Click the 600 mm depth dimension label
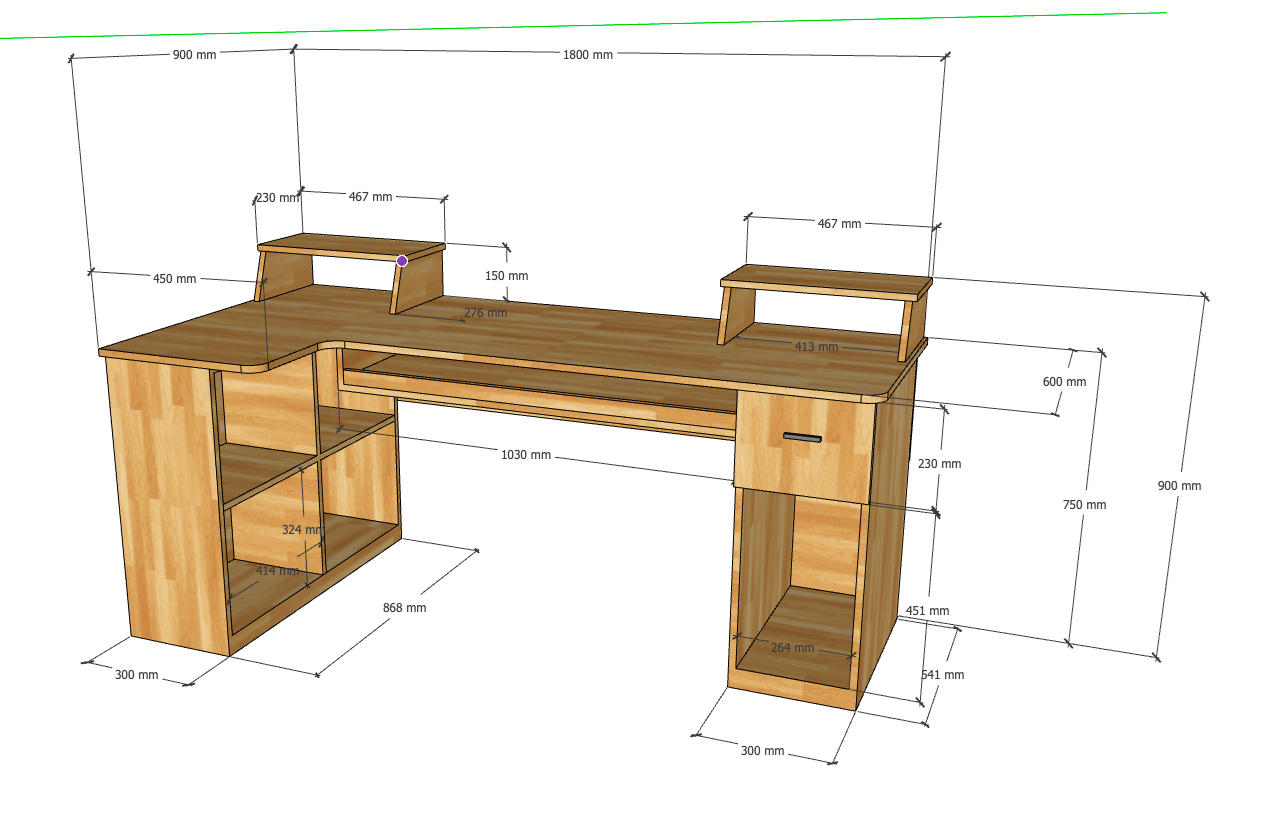This screenshot has height=816, width=1268. click(x=1064, y=382)
